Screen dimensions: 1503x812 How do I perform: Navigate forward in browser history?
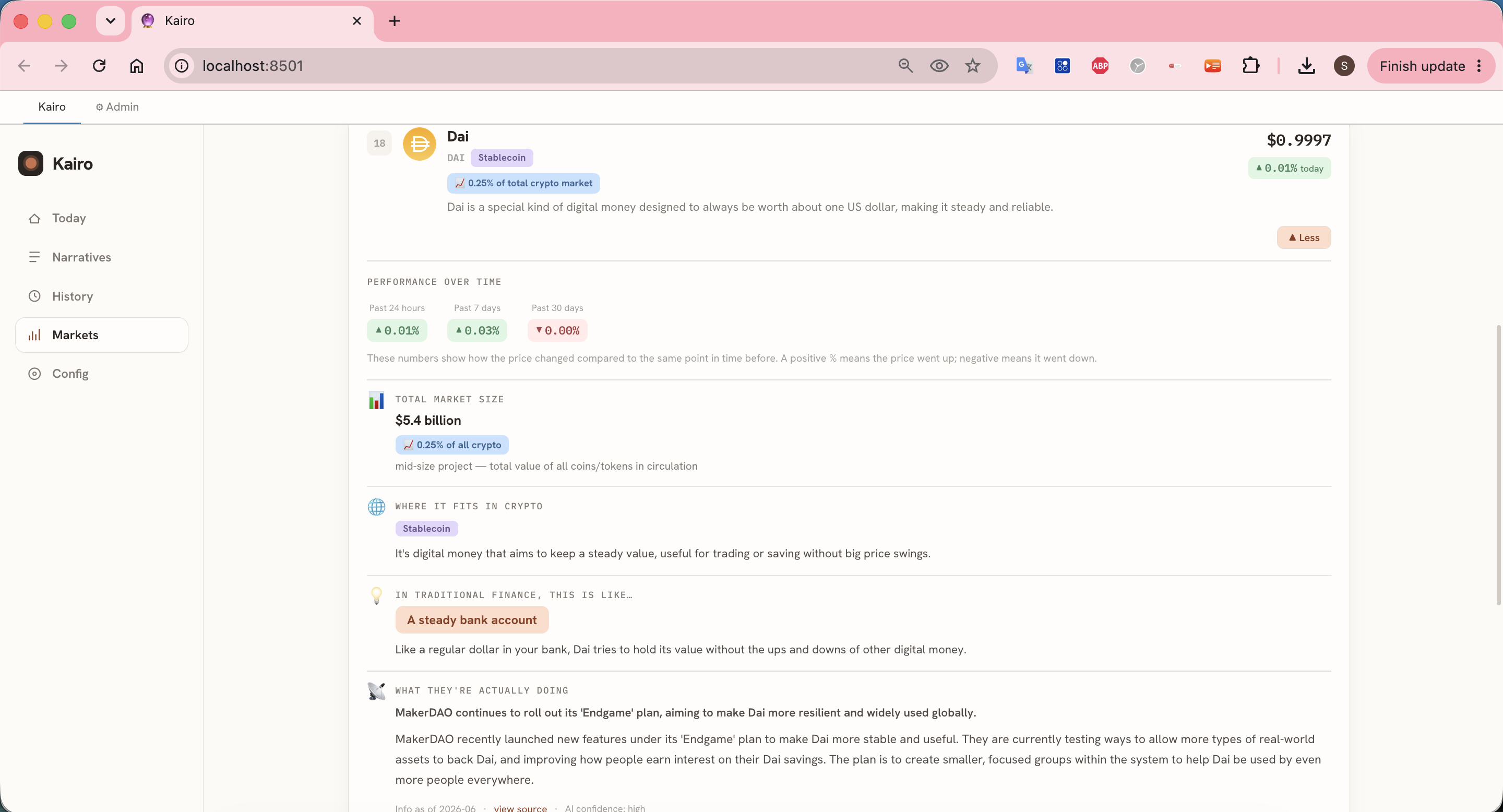[61, 66]
